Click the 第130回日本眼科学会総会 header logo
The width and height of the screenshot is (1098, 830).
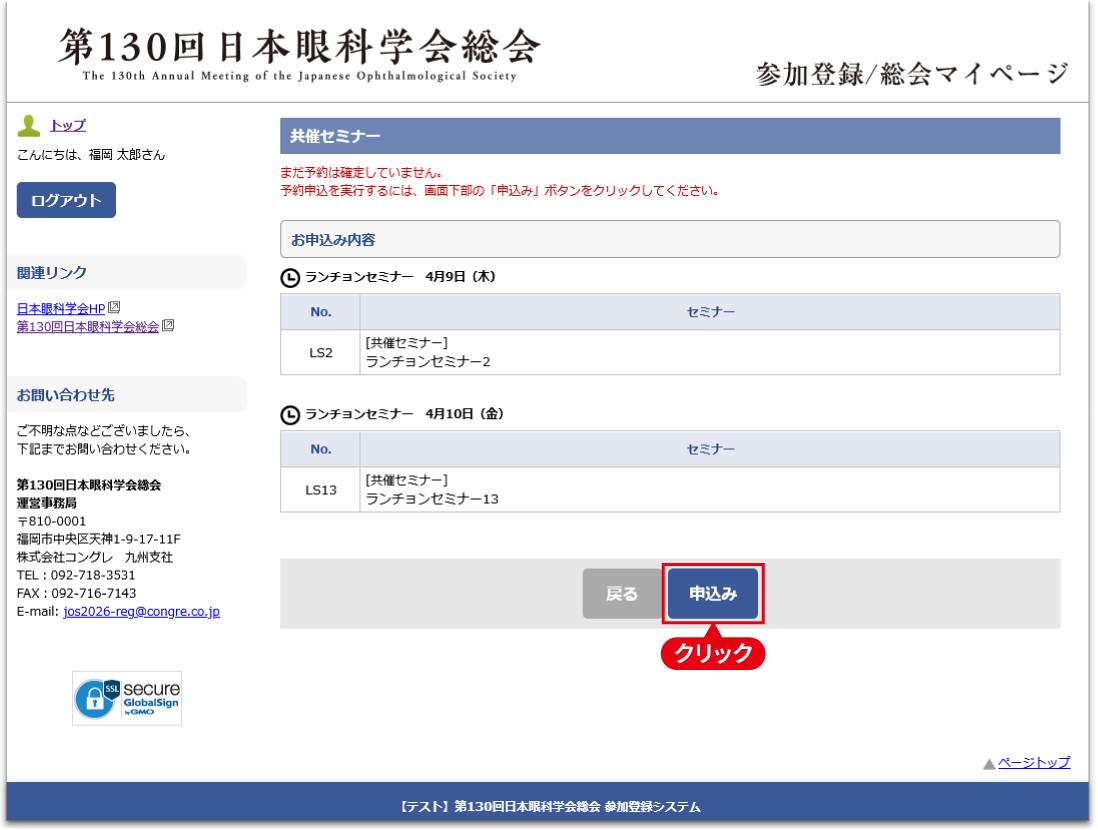point(300,53)
